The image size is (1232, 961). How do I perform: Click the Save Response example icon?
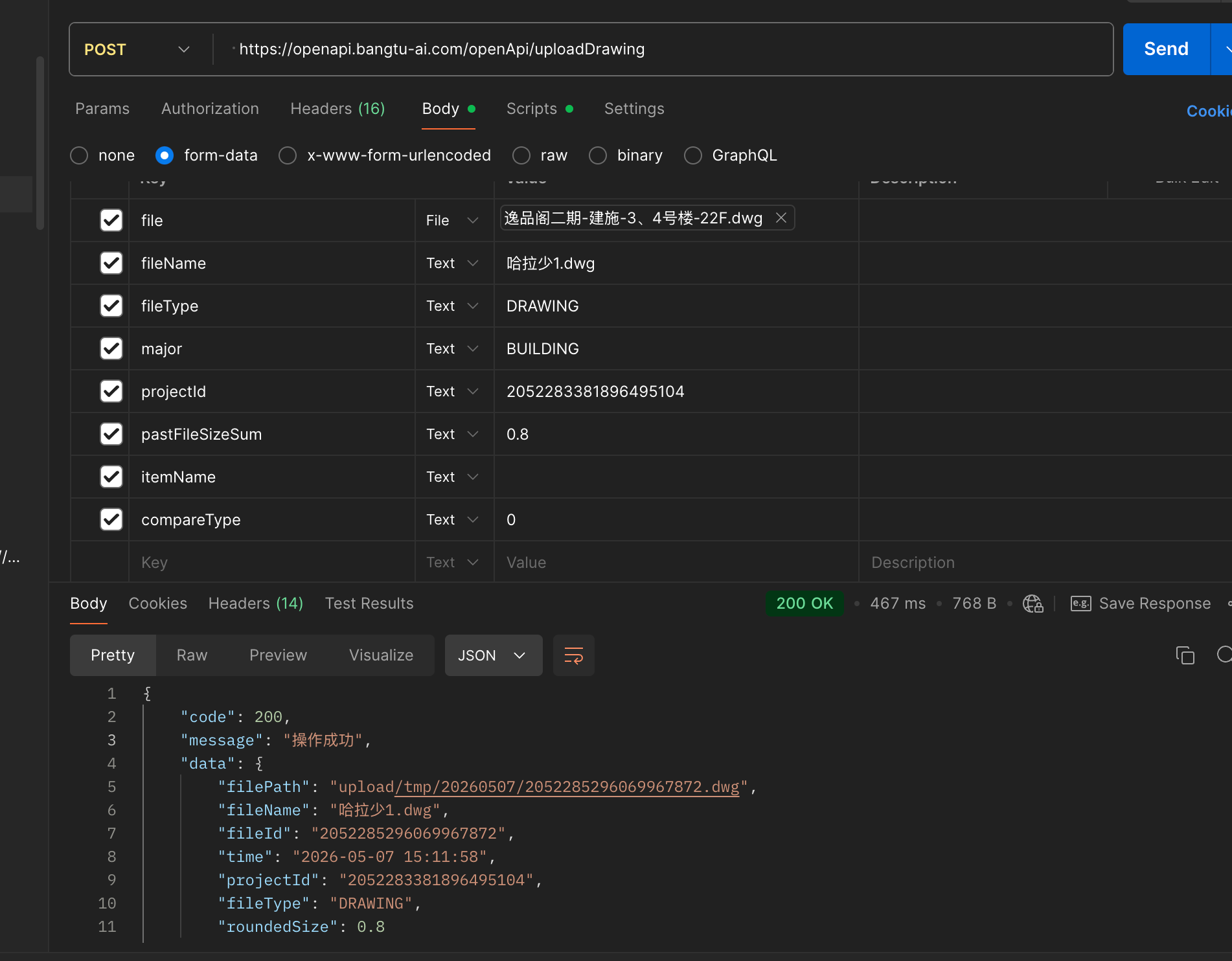coord(1080,604)
